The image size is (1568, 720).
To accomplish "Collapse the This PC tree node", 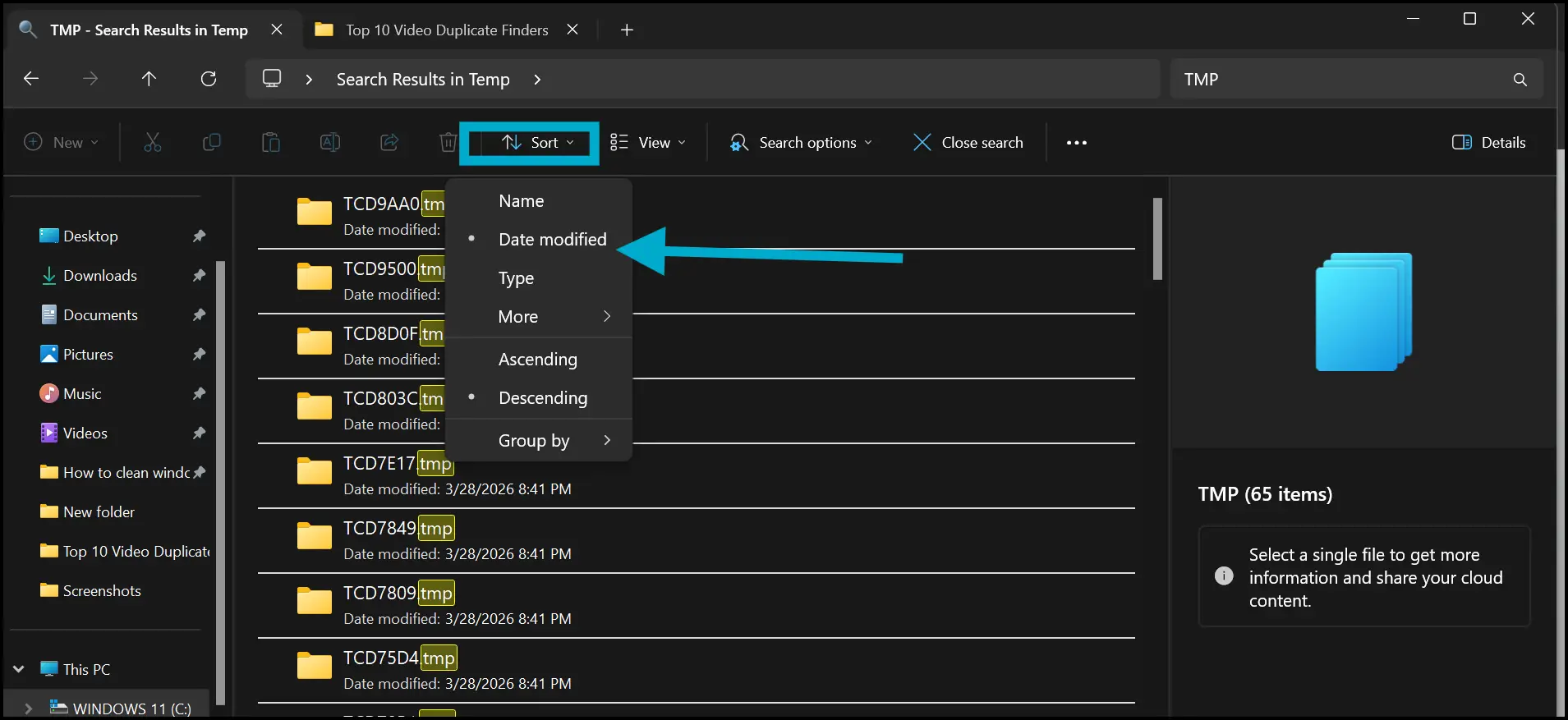I will [19, 669].
